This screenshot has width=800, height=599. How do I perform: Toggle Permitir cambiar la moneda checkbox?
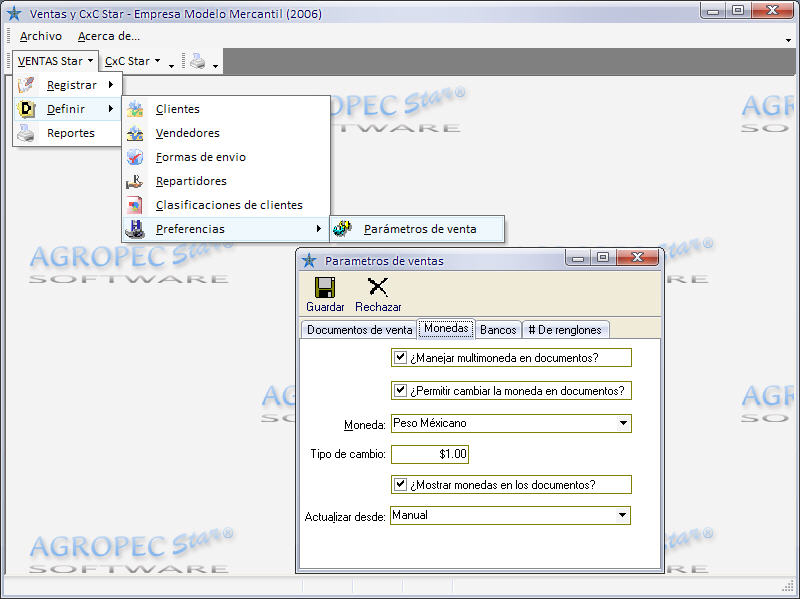[x=401, y=391]
